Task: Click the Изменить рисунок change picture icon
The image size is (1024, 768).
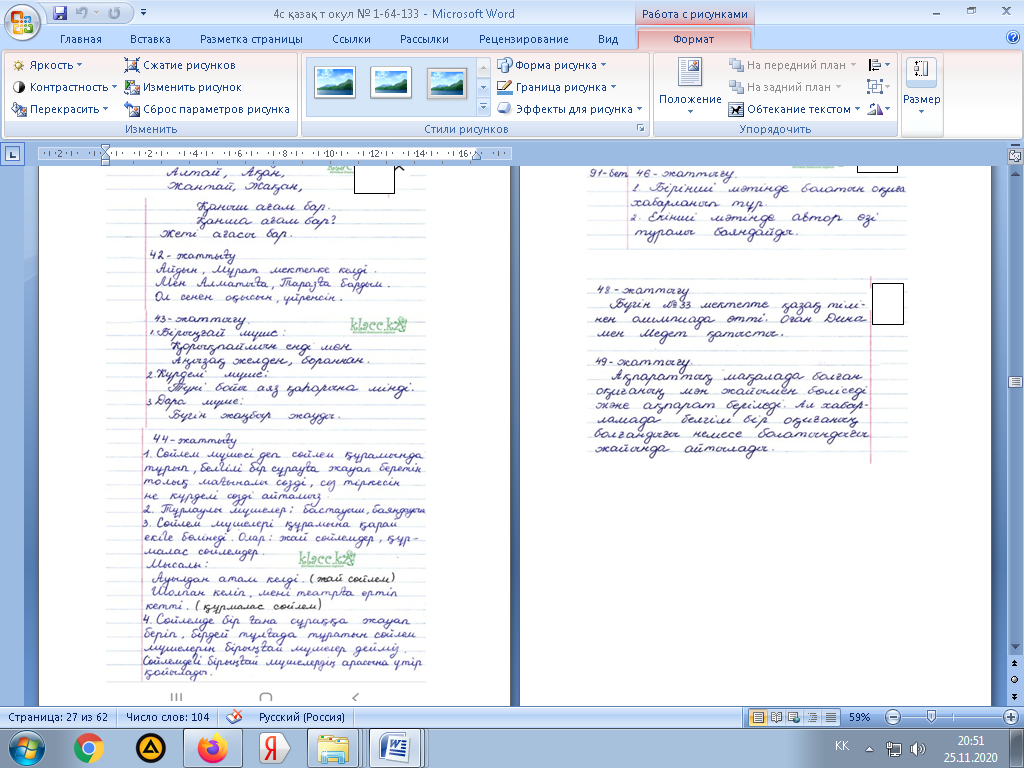Action: (x=133, y=87)
